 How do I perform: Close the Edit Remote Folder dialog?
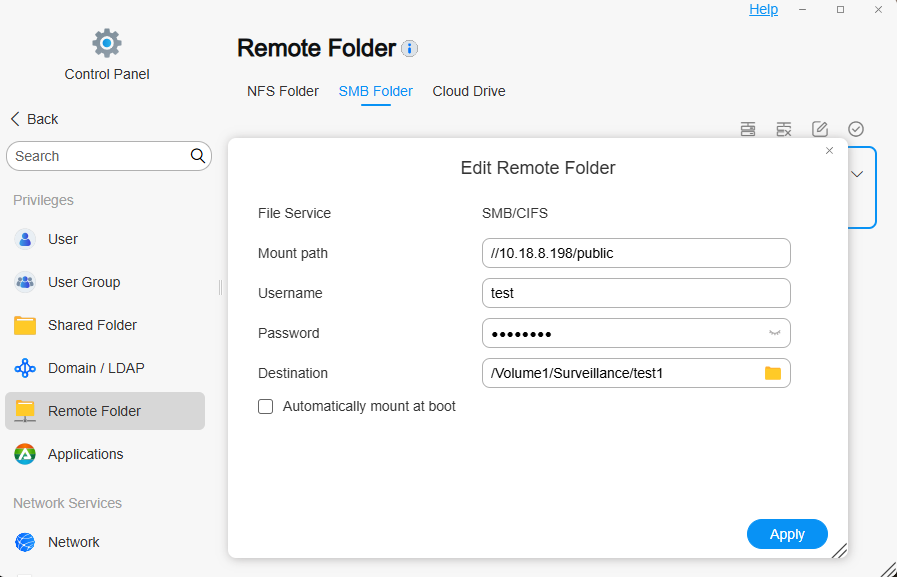pyautogui.click(x=829, y=151)
